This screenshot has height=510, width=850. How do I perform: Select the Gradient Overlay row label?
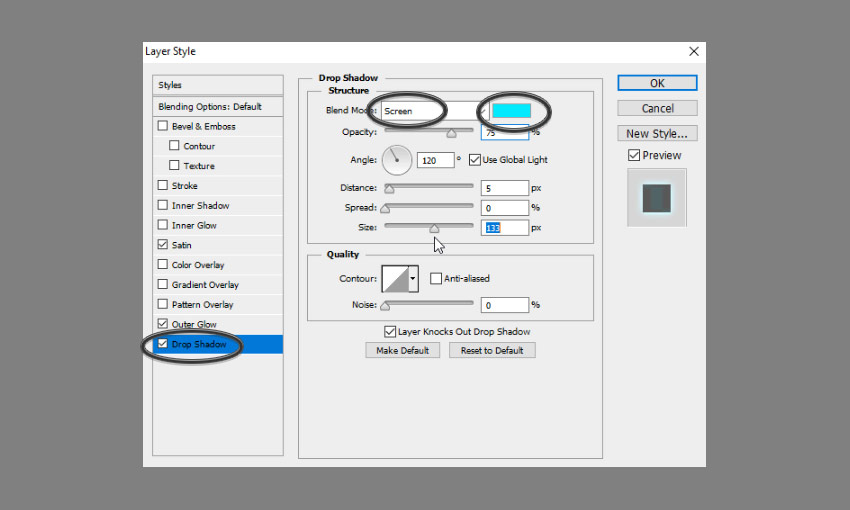(205, 285)
